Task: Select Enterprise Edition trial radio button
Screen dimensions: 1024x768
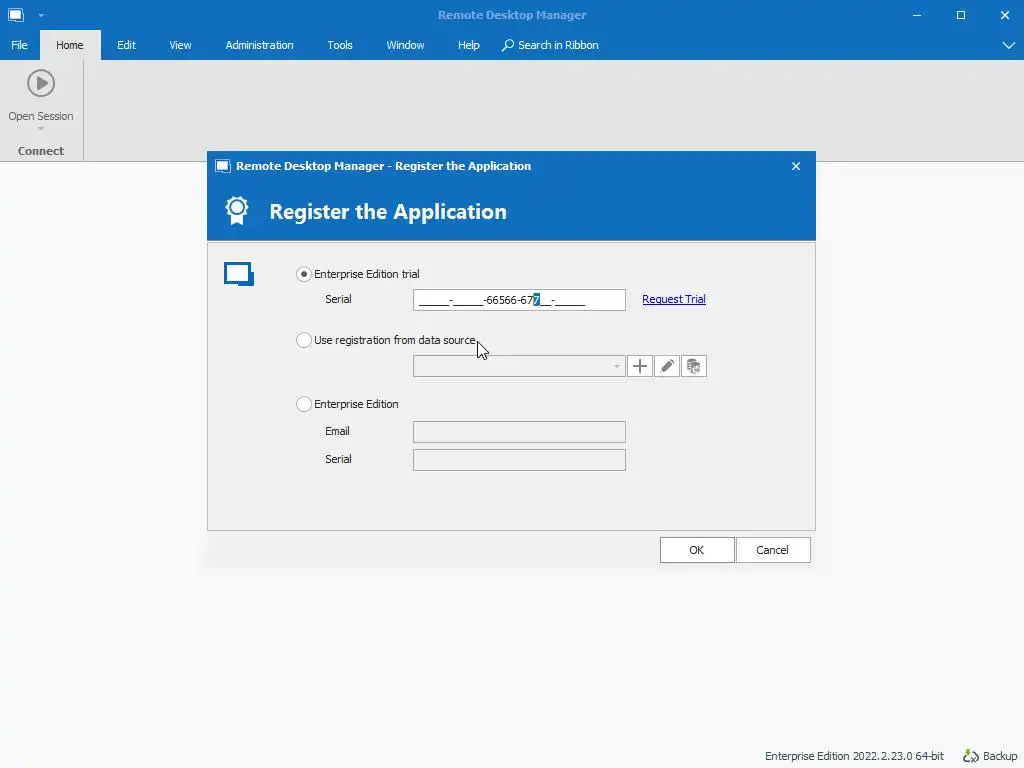Action: pyautogui.click(x=304, y=274)
